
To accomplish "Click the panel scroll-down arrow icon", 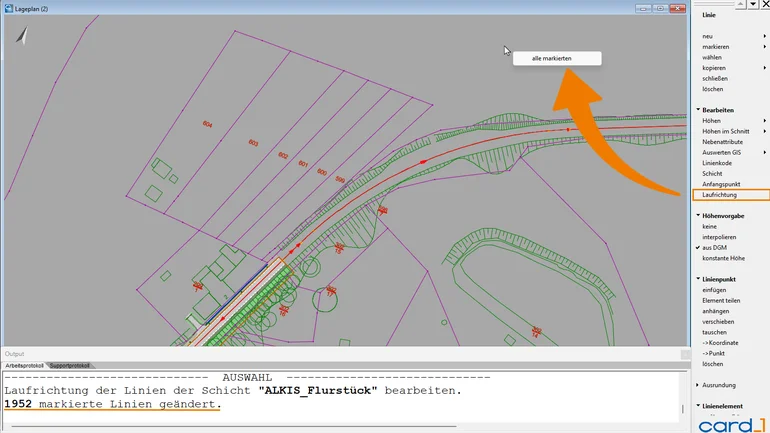I will (752, 5).
